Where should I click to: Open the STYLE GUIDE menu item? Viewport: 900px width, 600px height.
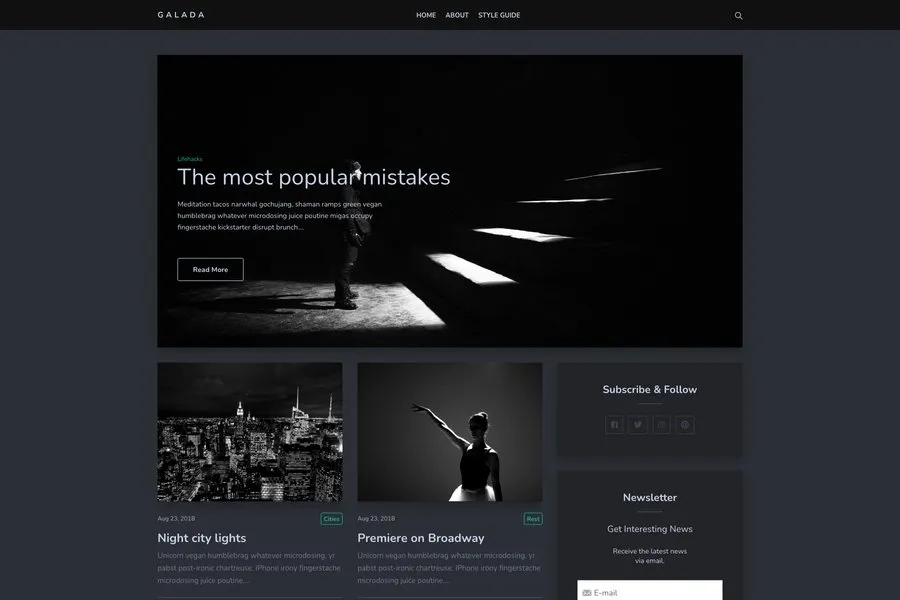(x=499, y=16)
